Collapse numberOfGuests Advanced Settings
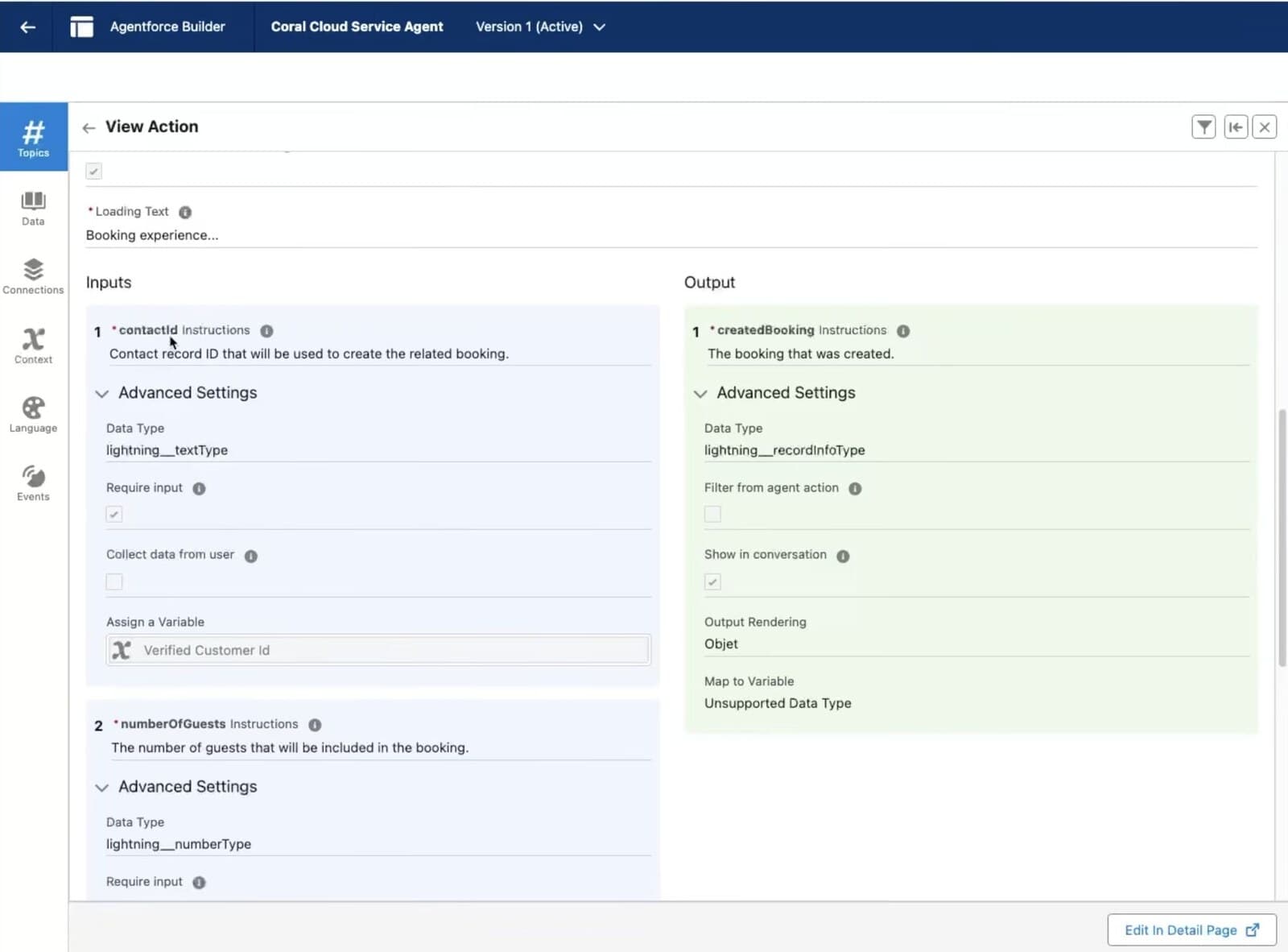The height and width of the screenshot is (952, 1288). (101, 788)
